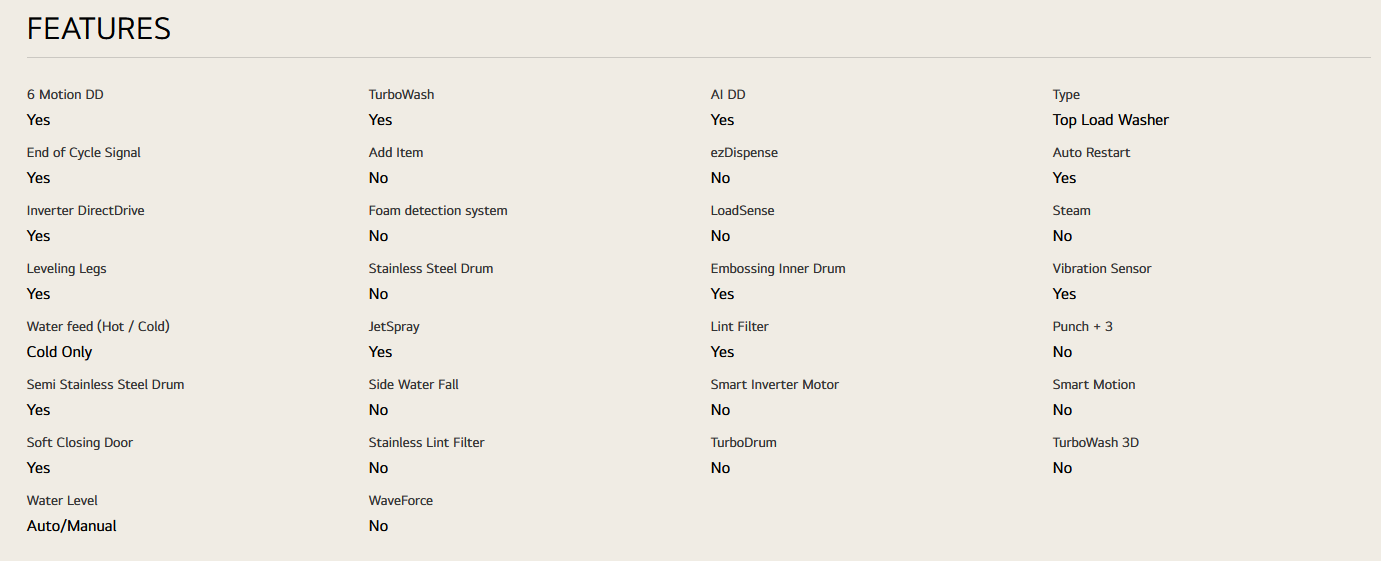This screenshot has width=1381, height=561.
Task: Click the Top Load Washer value
Action: click(x=1110, y=120)
